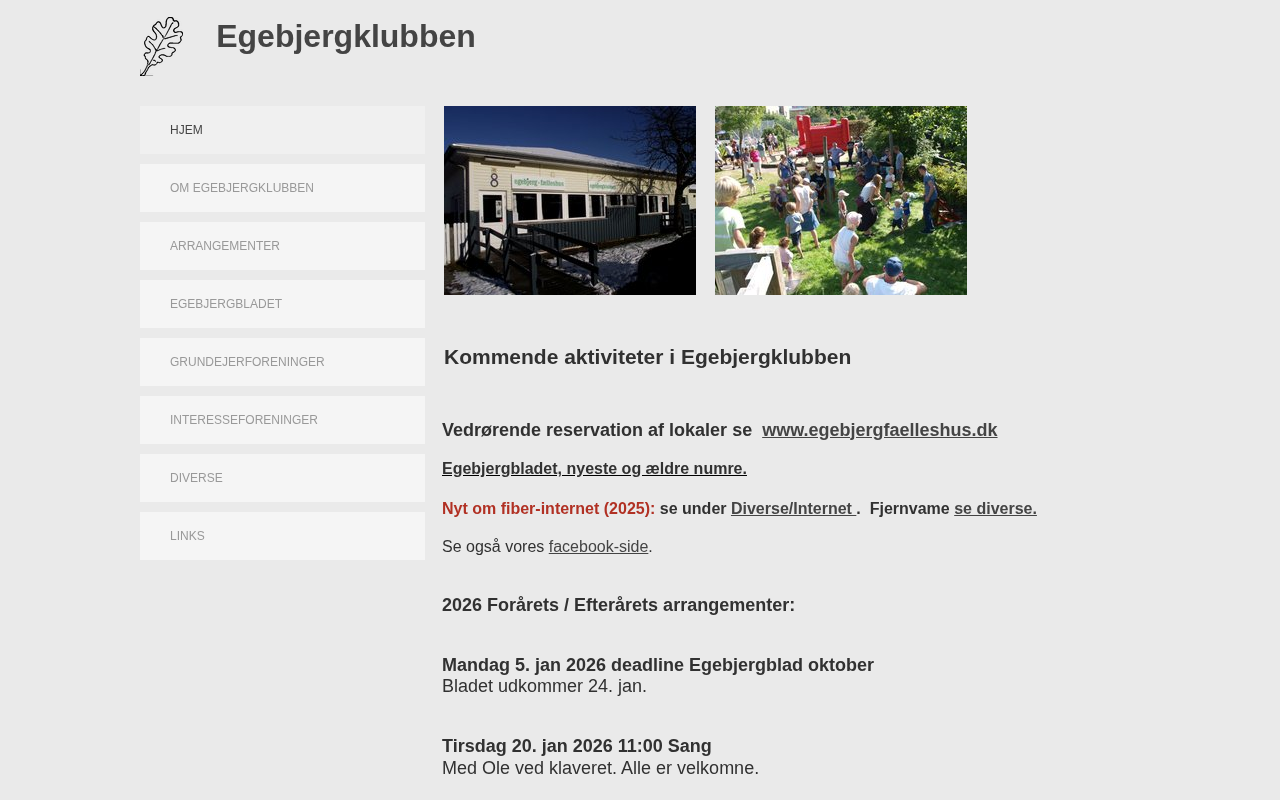Click '2026 Forårets / Efterårets arrangementer:' heading
The height and width of the screenshot is (800, 1280).
coord(618,605)
